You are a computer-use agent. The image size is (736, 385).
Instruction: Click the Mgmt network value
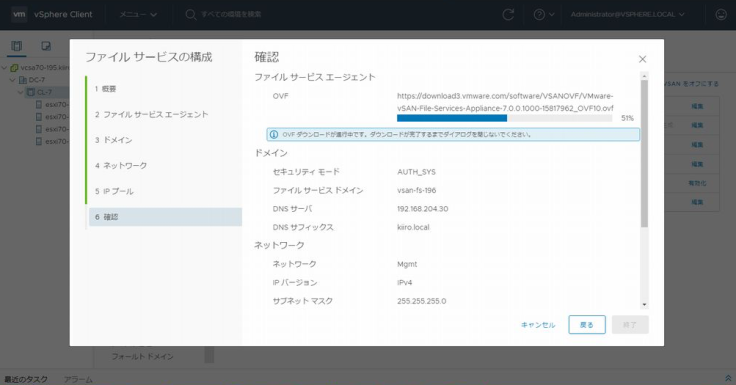click(x=407, y=264)
